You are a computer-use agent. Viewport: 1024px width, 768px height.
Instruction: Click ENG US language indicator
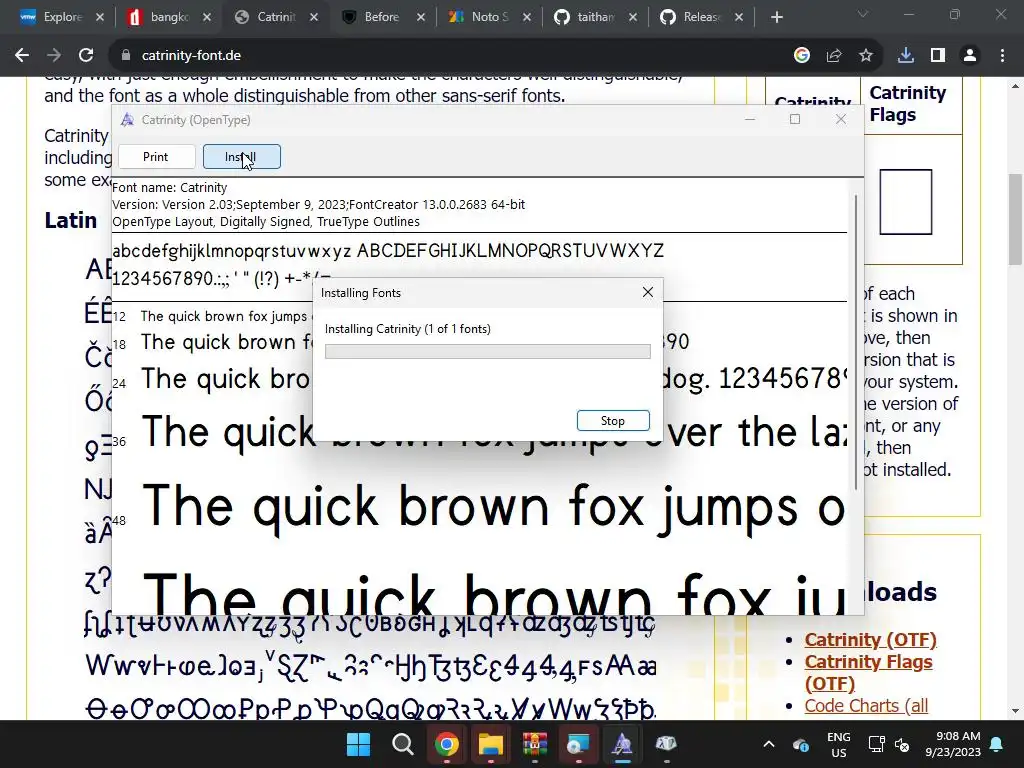(x=839, y=744)
